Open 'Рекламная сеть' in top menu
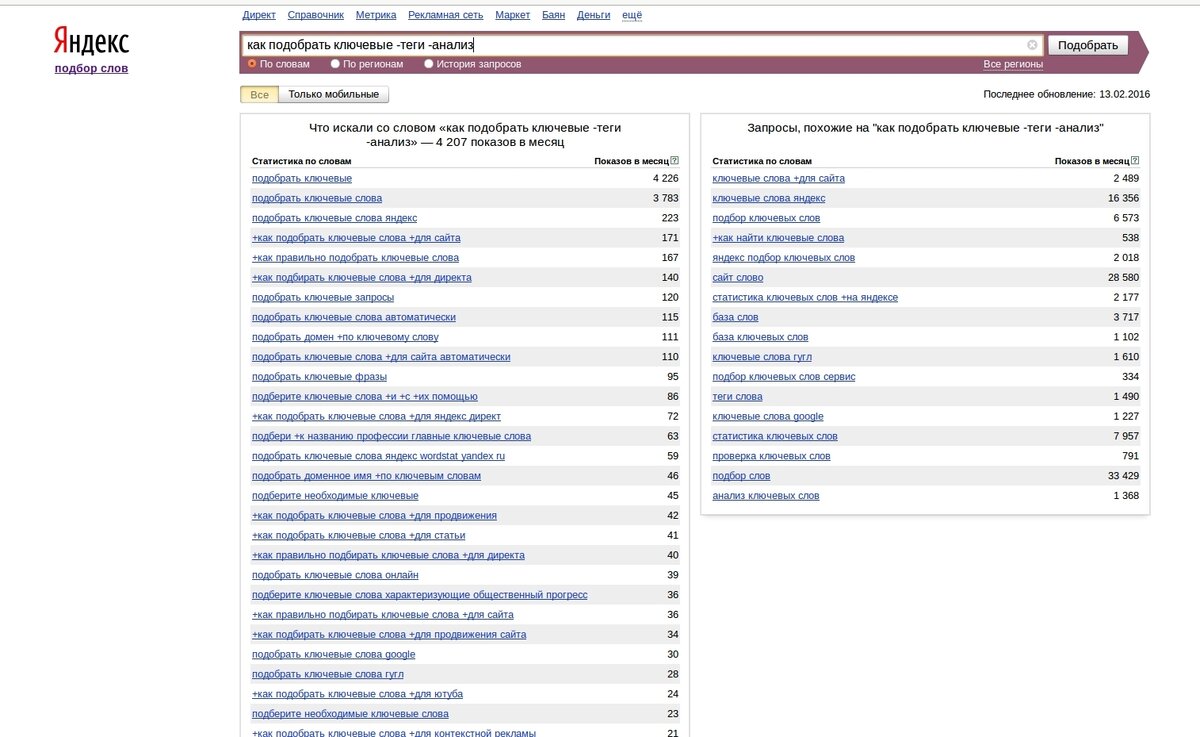Screen dimensions: 1200x737 point(445,15)
